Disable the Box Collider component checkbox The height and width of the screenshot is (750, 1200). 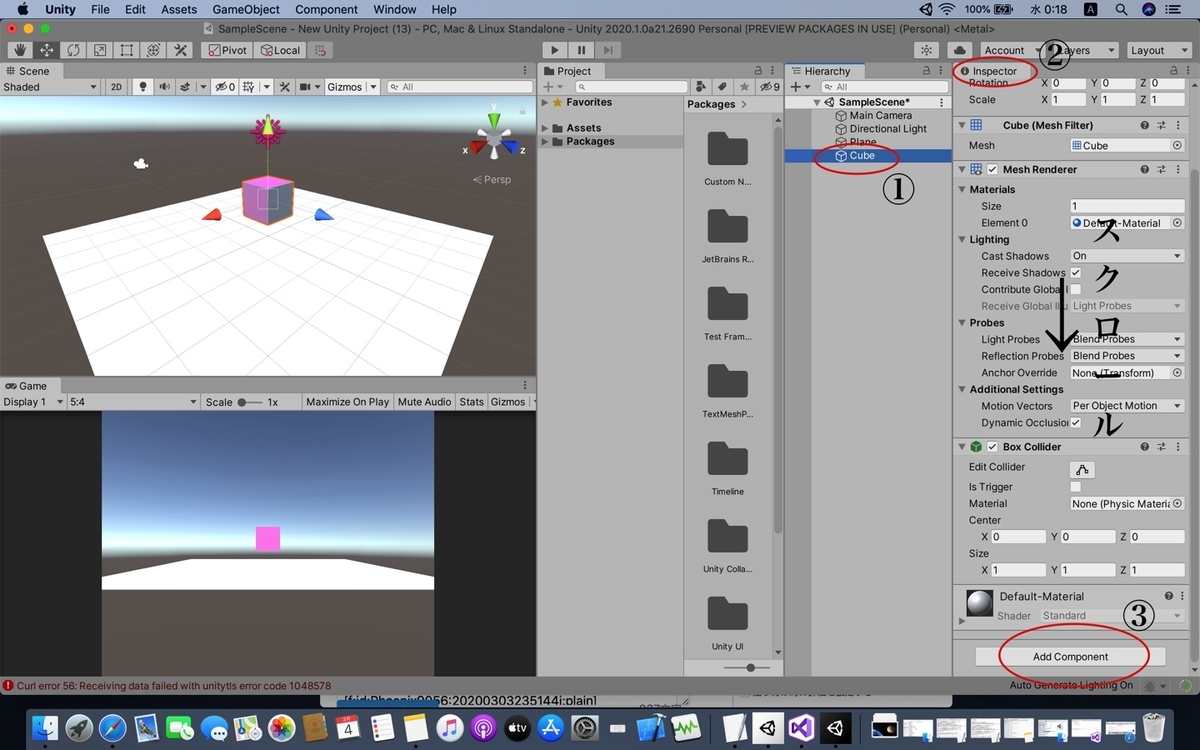[x=993, y=447]
